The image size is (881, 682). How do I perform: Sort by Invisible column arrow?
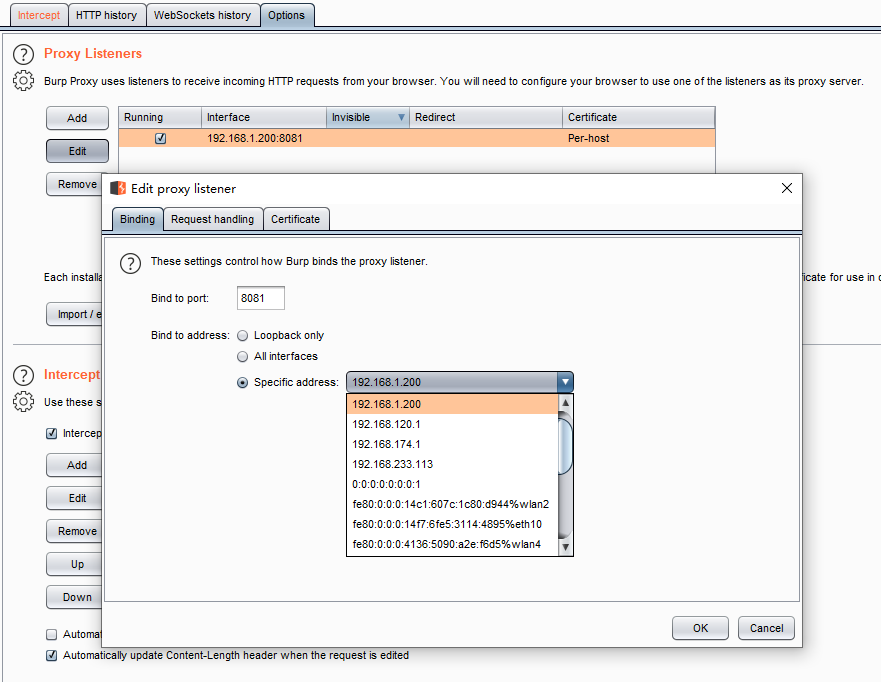tap(401, 117)
